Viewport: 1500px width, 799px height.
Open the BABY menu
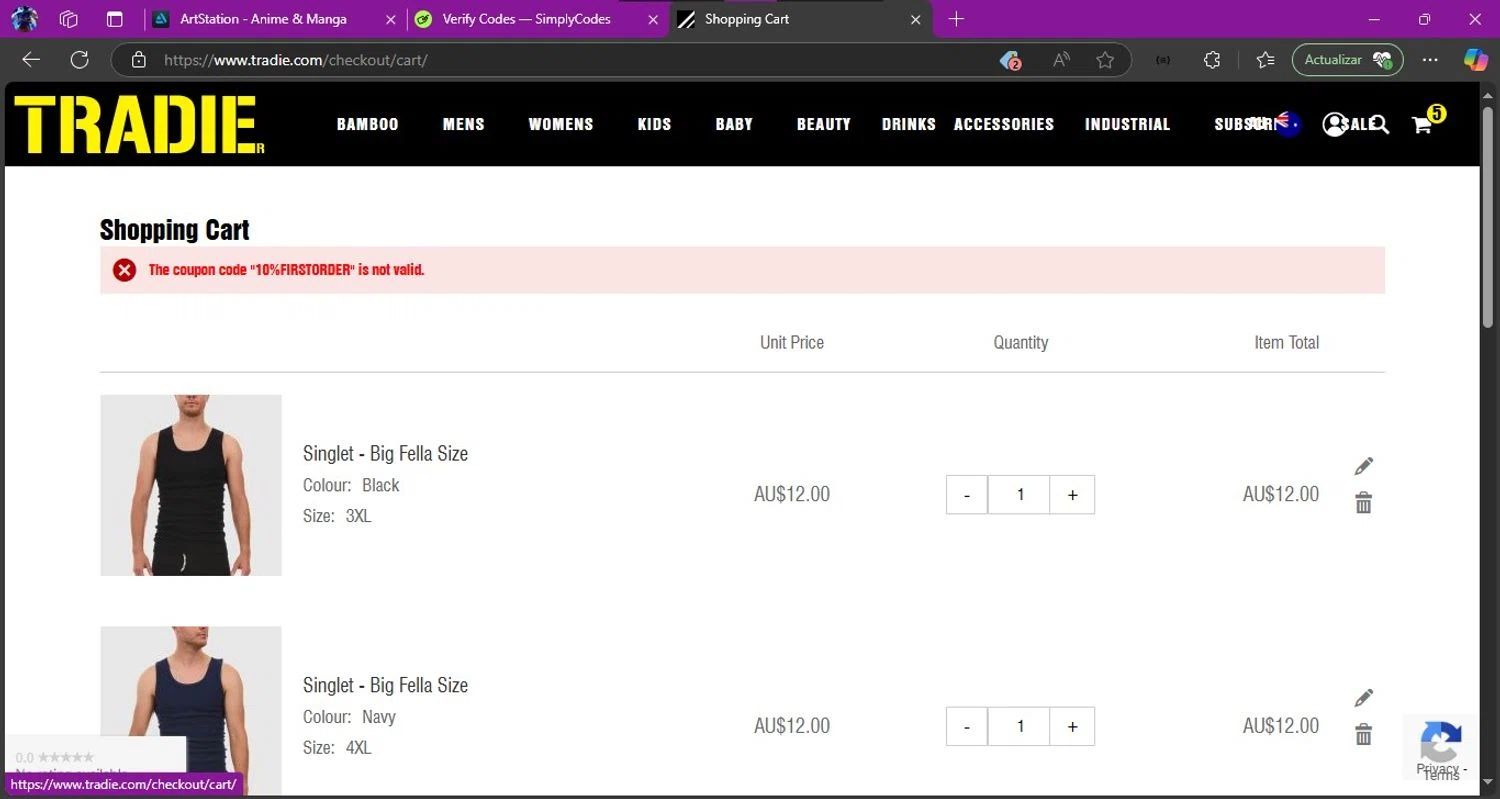coord(734,124)
